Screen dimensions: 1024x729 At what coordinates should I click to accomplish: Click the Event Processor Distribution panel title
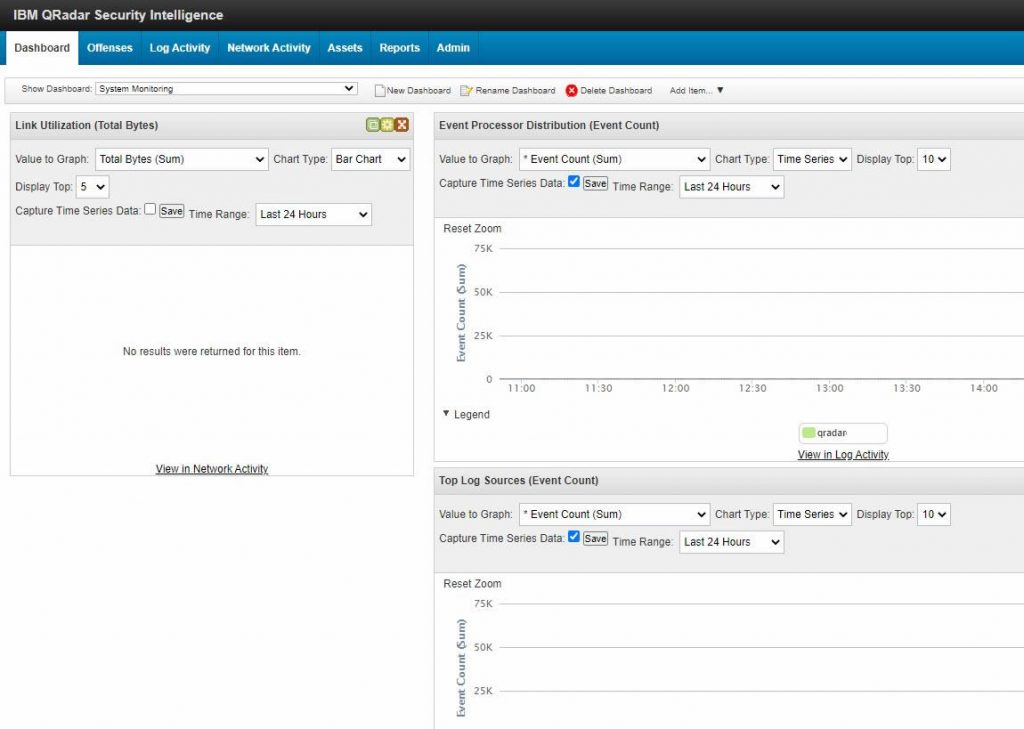(549, 125)
